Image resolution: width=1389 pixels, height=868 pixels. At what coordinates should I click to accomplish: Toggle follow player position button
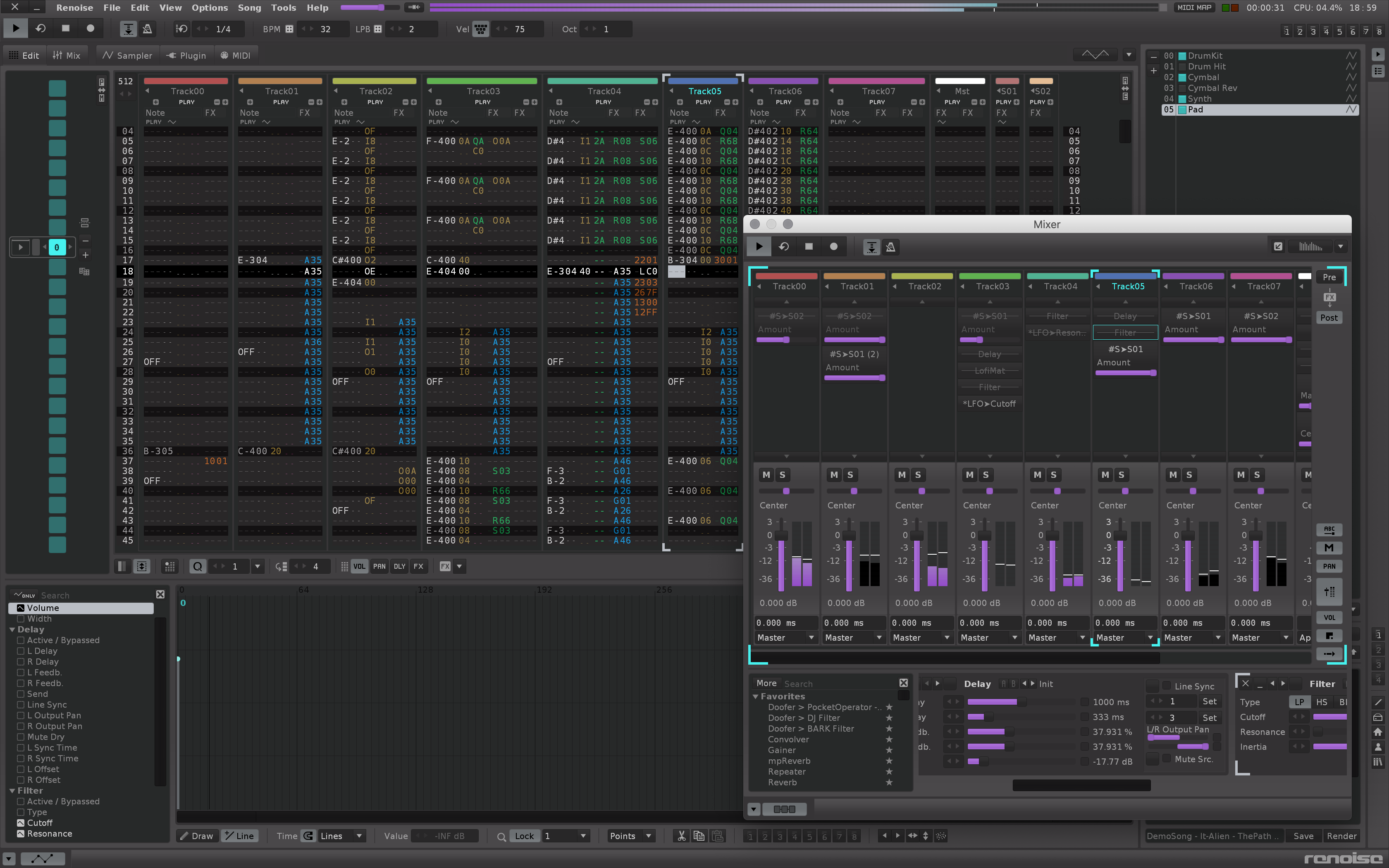coord(128,29)
